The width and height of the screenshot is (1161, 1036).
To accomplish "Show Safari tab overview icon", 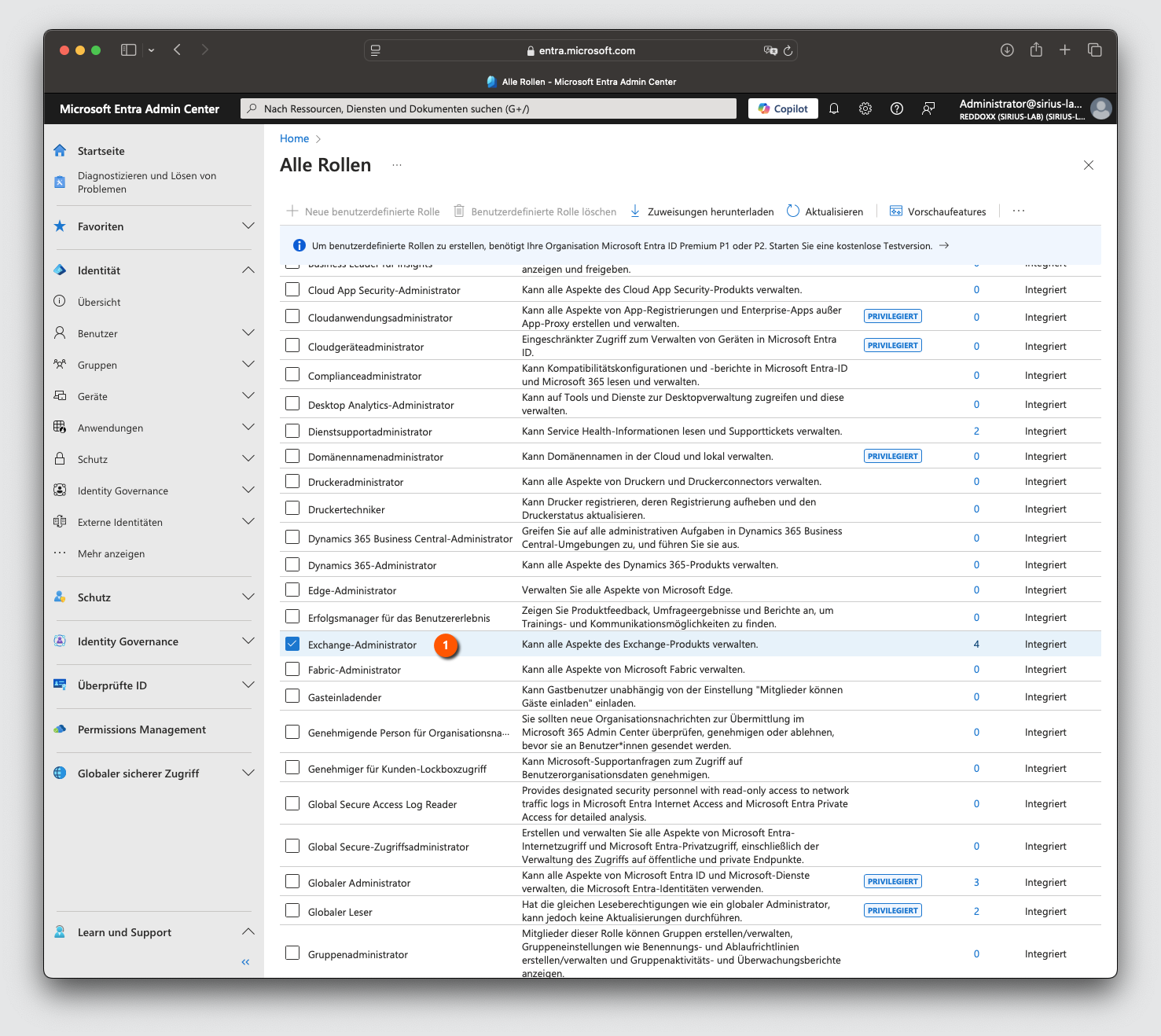I will [1094, 50].
